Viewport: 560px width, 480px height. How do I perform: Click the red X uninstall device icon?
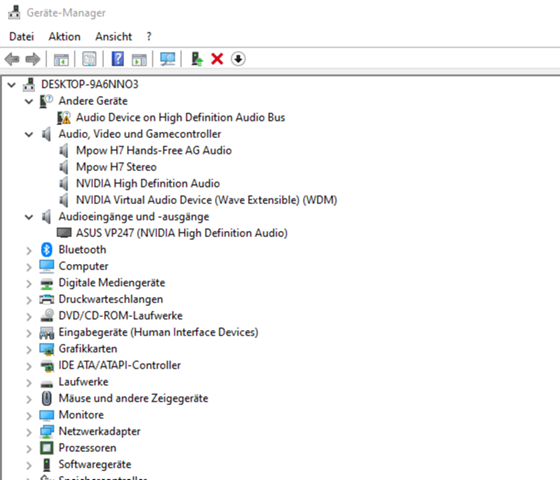coord(217,59)
